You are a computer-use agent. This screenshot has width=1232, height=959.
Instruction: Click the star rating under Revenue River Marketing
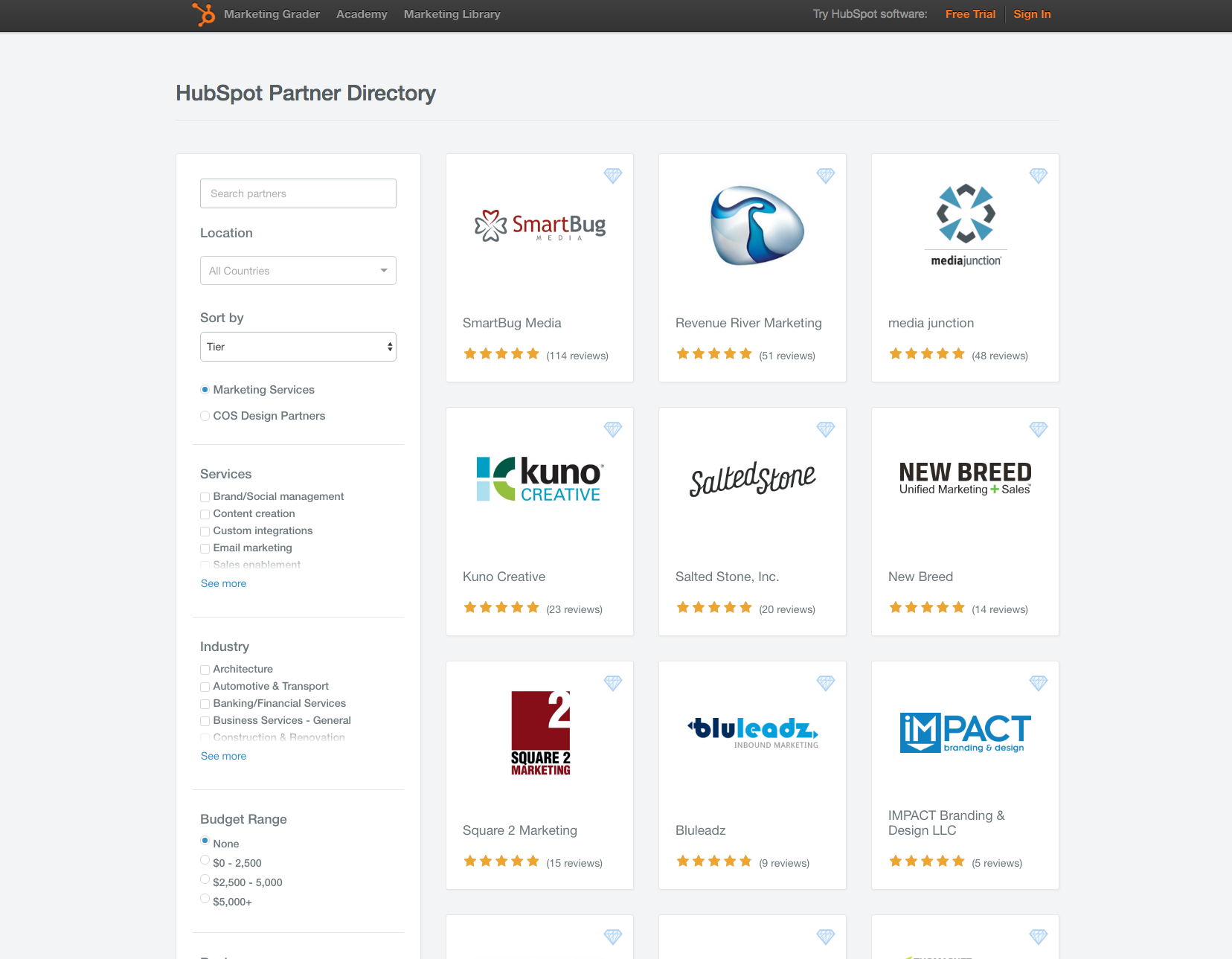click(713, 353)
